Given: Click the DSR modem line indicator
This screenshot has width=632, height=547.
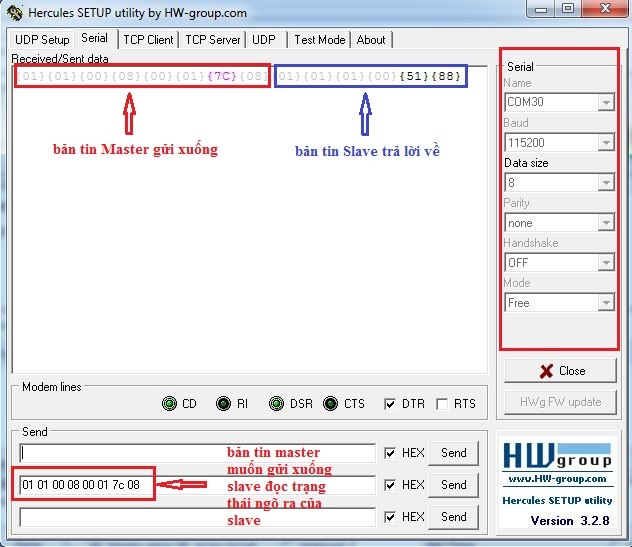Looking at the screenshot, I should coord(276,403).
